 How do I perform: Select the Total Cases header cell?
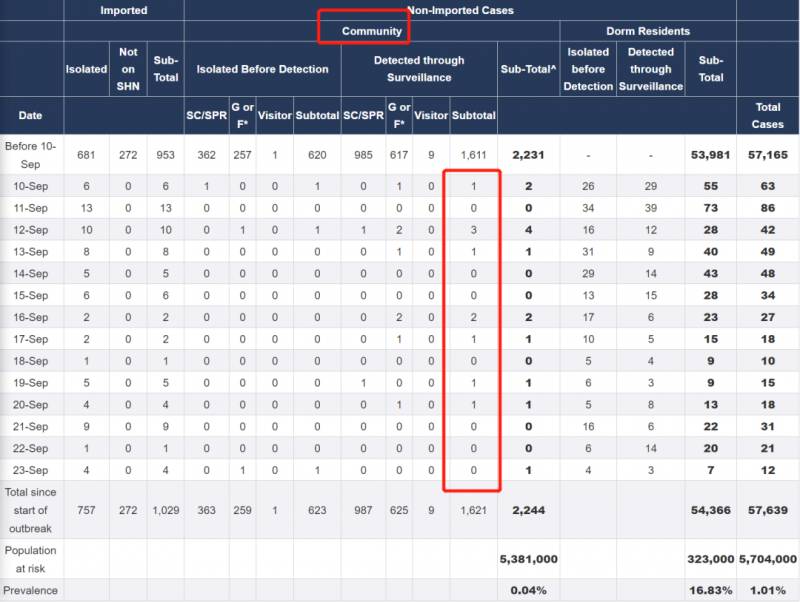(768, 115)
